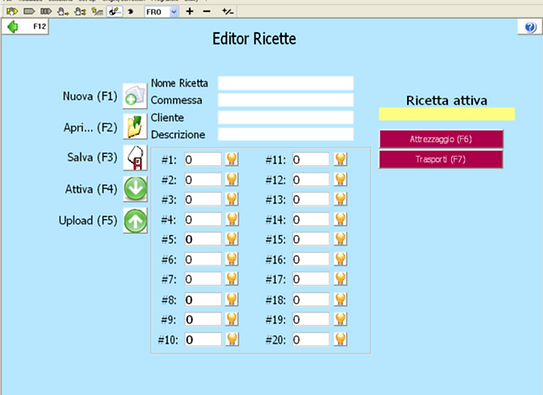Click the yellow Ricetta attiva field

447,114
